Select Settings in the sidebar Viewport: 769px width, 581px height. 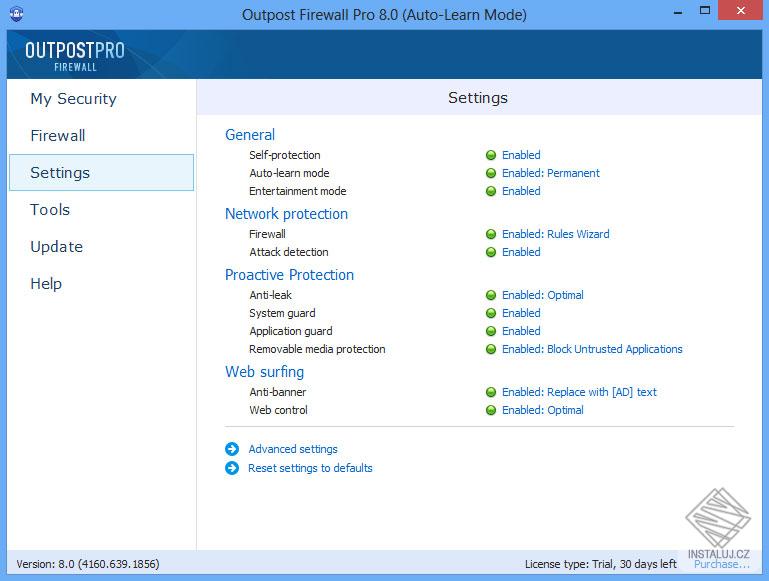(102, 173)
